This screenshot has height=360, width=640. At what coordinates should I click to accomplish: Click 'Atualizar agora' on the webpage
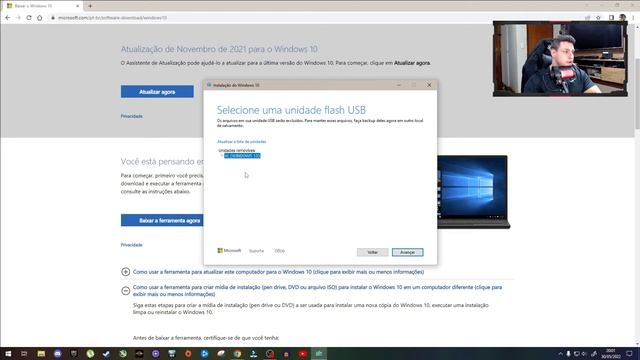tap(157, 92)
